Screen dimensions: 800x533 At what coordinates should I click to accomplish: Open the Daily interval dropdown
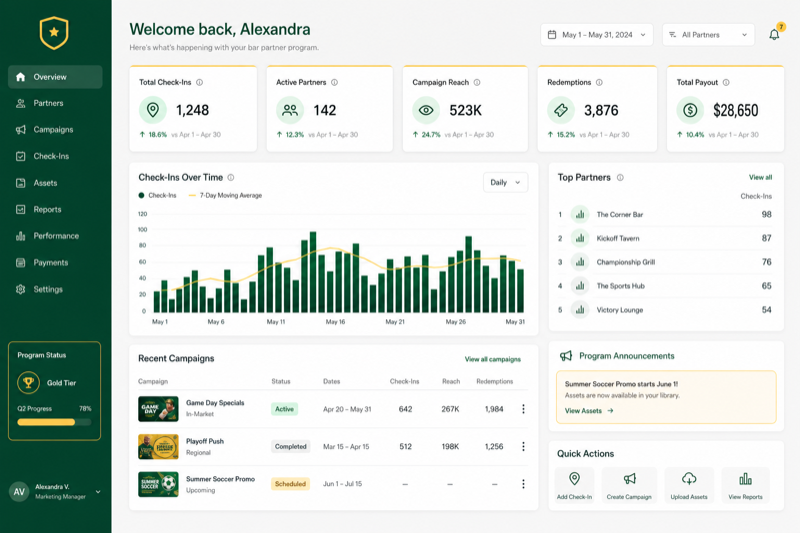(x=505, y=183)
